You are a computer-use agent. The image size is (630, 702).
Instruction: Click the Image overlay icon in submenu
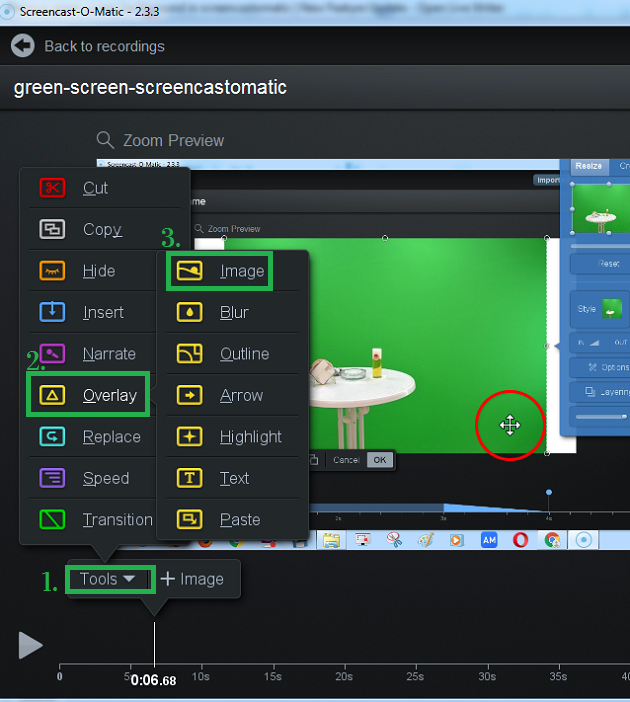[x=189, y=271]
